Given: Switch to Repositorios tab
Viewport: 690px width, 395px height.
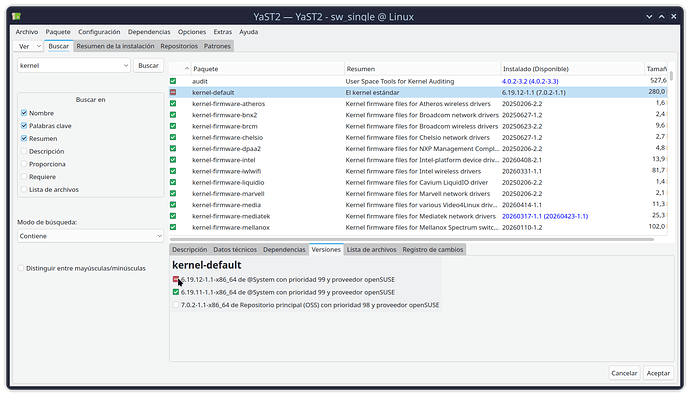Looking at the screenshot, I should pyautogui.click(x=179, y=46).
